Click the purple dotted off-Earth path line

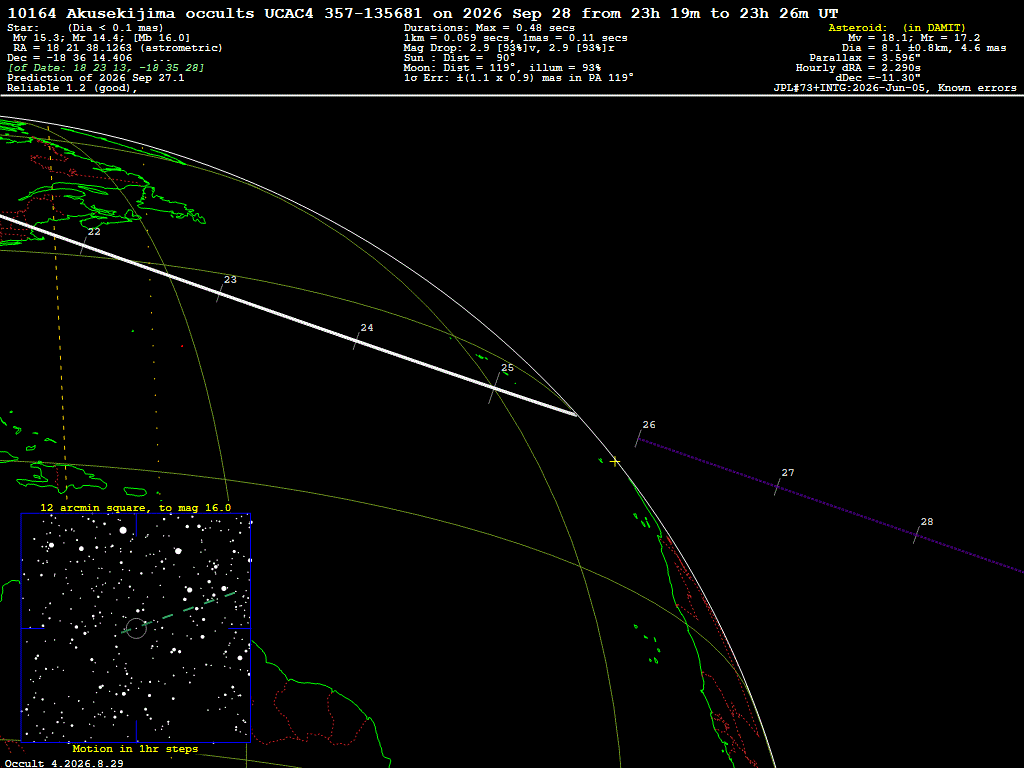[x=831, y=505]
